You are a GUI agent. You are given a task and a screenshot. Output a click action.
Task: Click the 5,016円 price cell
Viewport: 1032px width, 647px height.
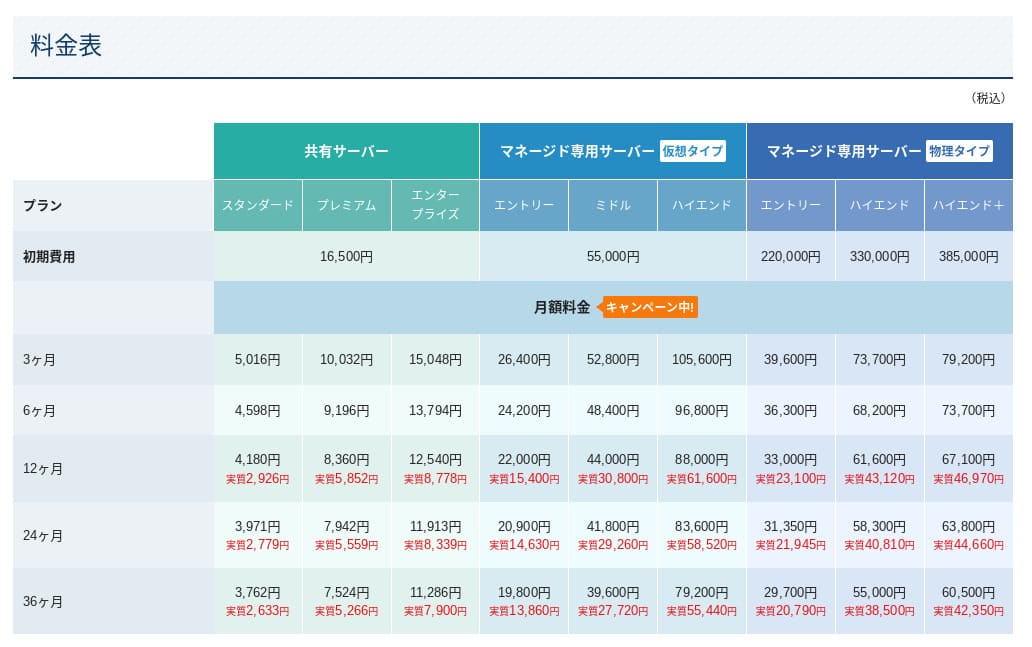(258, 360)
